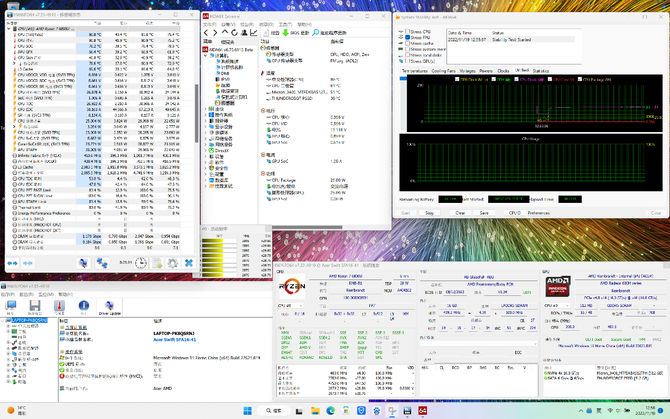Switch to the Temperatures tab
This screenshot has width=670, height=419.
click(x=414, y=71)
